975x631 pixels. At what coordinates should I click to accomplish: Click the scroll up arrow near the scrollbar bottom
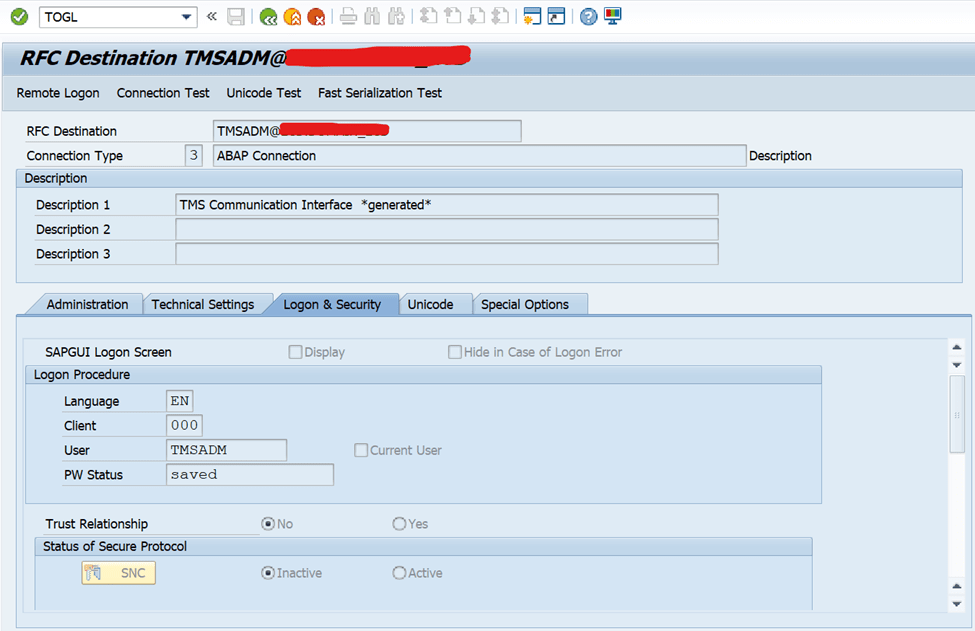(957, 586)
